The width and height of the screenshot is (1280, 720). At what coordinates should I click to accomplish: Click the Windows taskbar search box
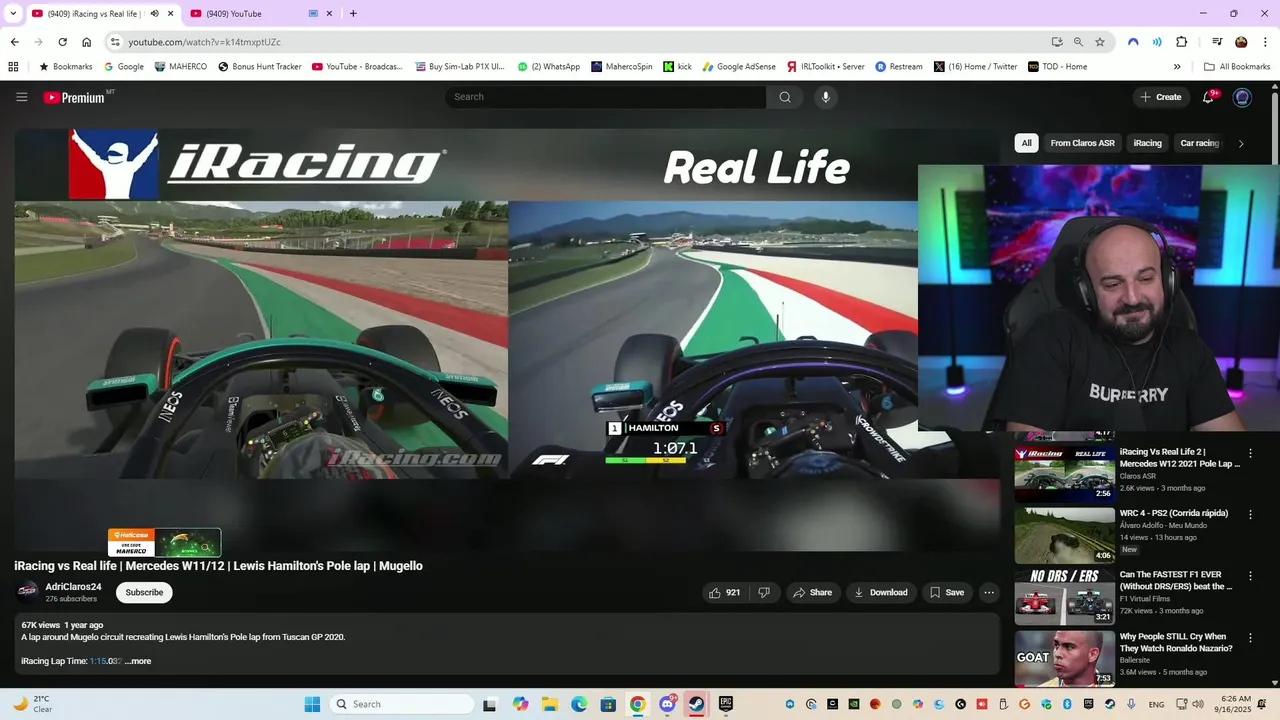[x=404, y=704]
